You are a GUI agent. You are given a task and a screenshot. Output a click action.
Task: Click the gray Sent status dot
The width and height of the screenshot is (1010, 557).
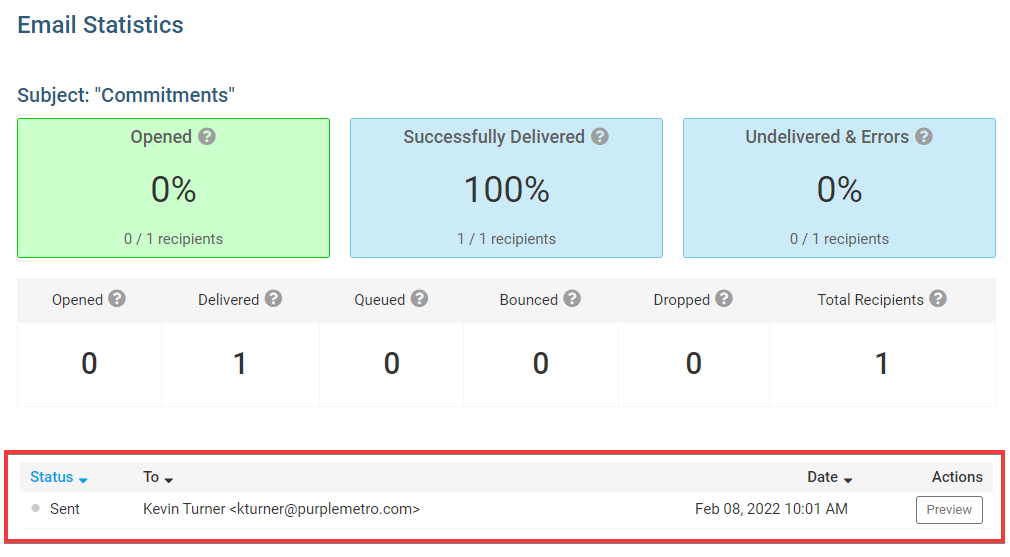coord(35,508)
